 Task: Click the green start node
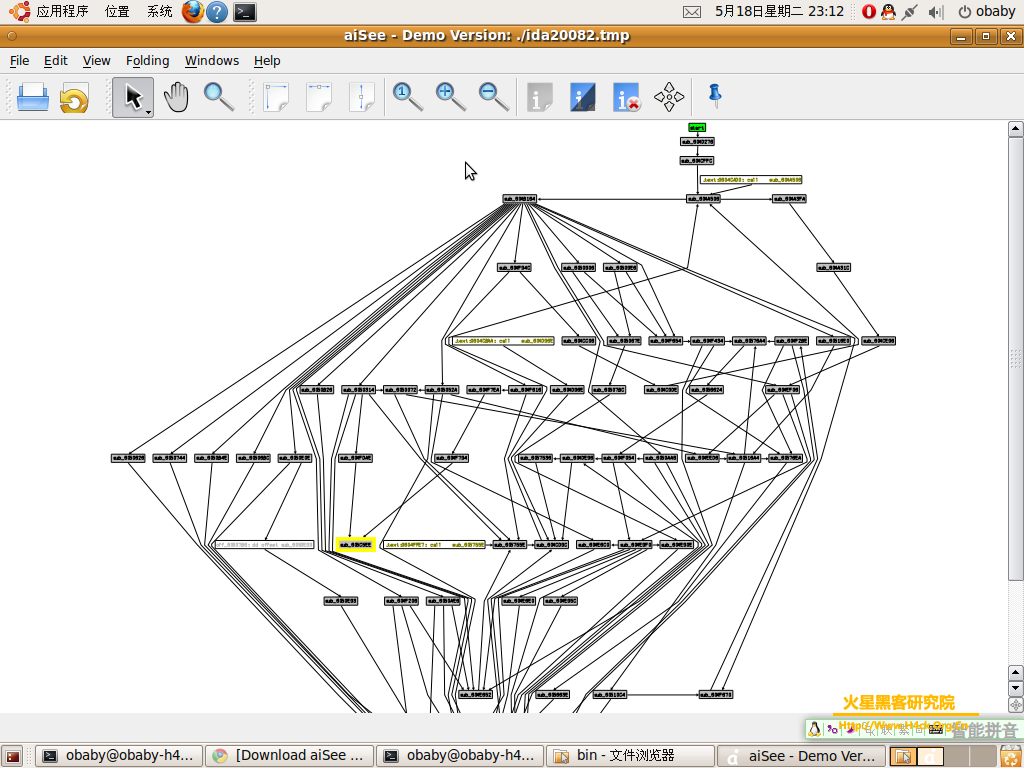[697, 127]
